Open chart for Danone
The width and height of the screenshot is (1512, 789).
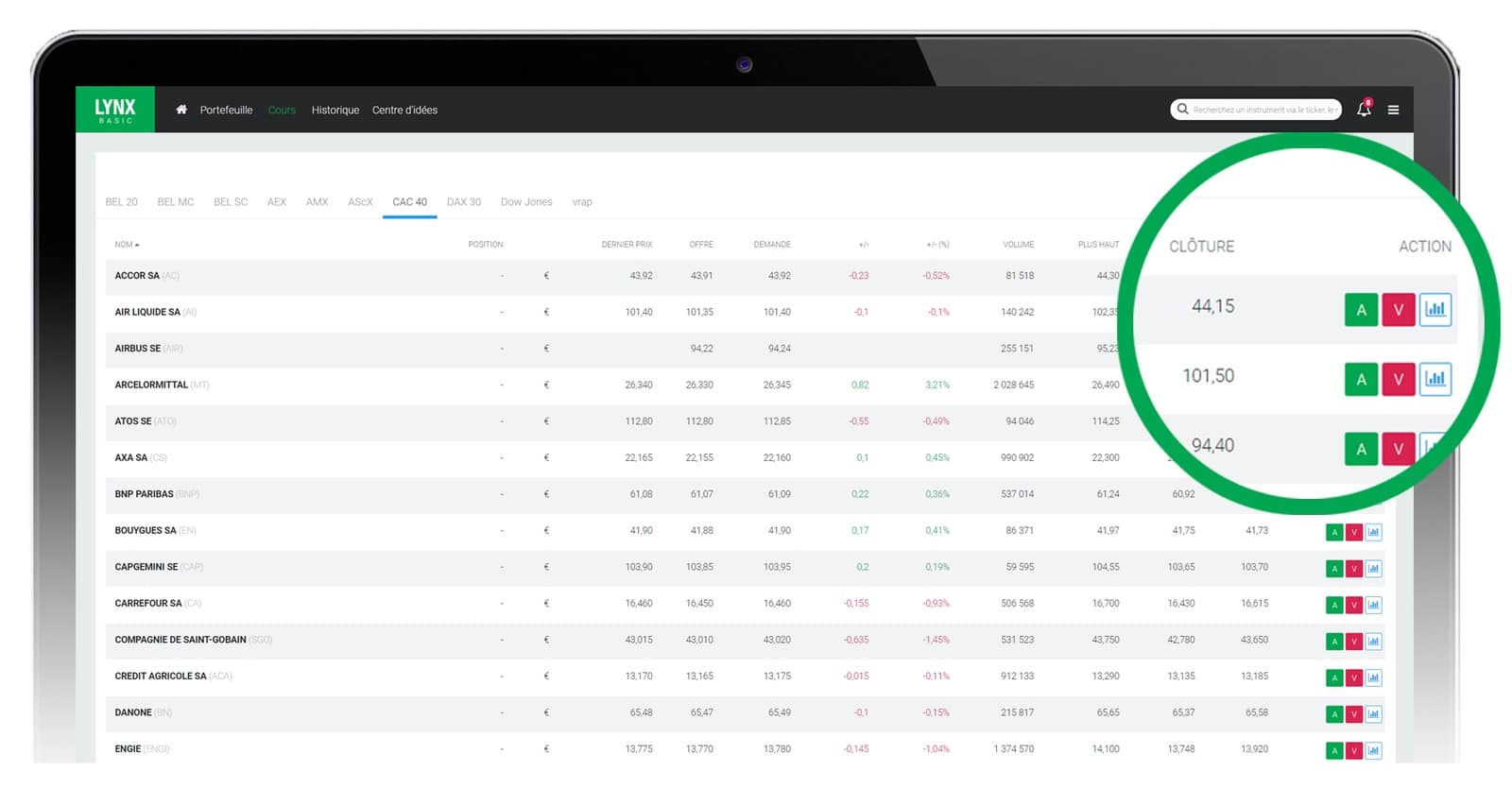click(1373, 714)
